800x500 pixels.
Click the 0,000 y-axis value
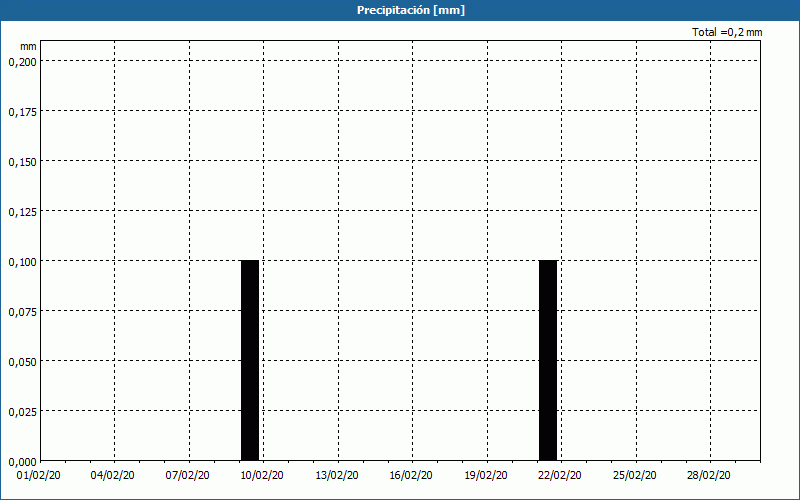(x=22, y=462)
